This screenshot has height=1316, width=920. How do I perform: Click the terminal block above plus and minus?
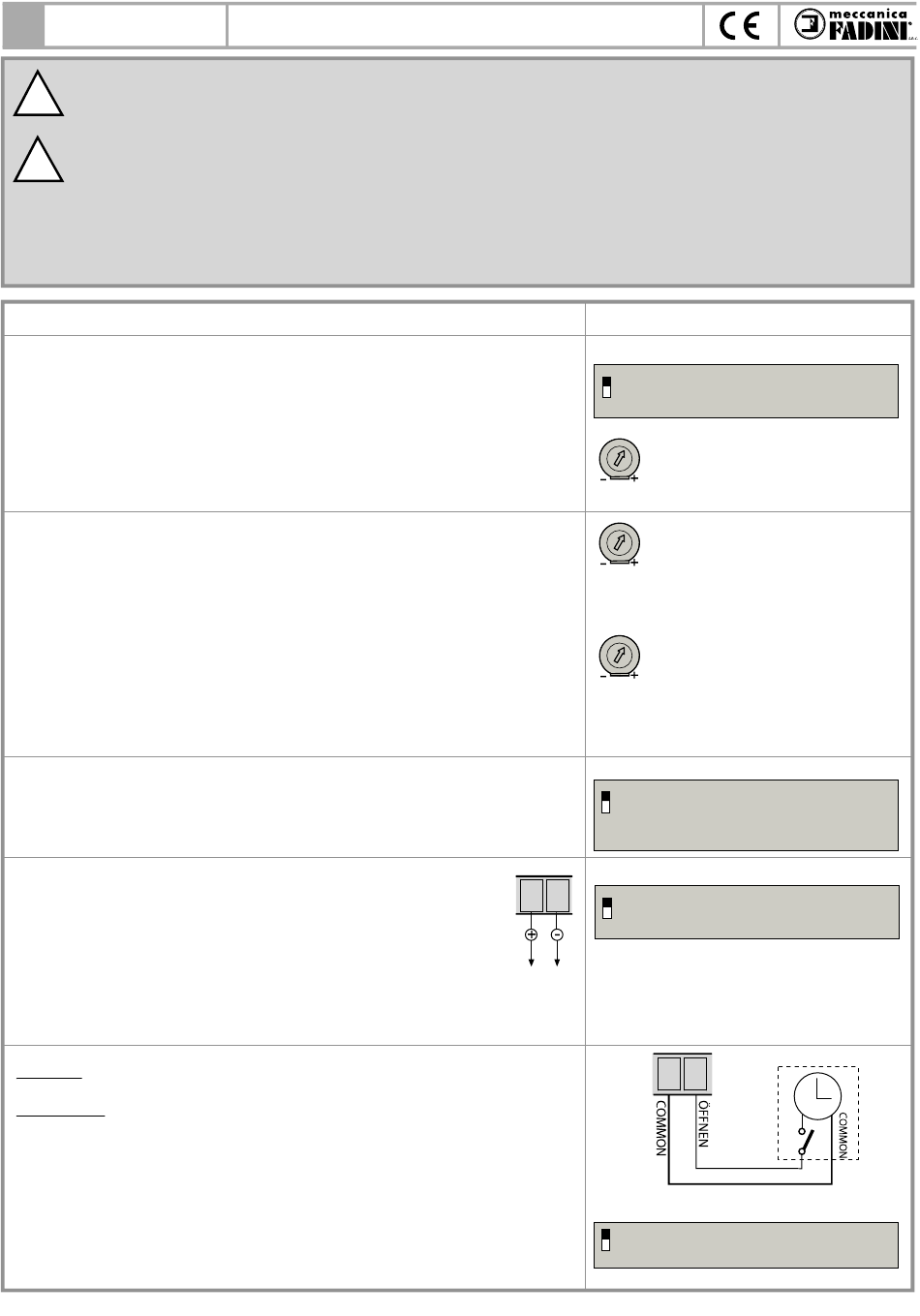click(x=544, y=895)
